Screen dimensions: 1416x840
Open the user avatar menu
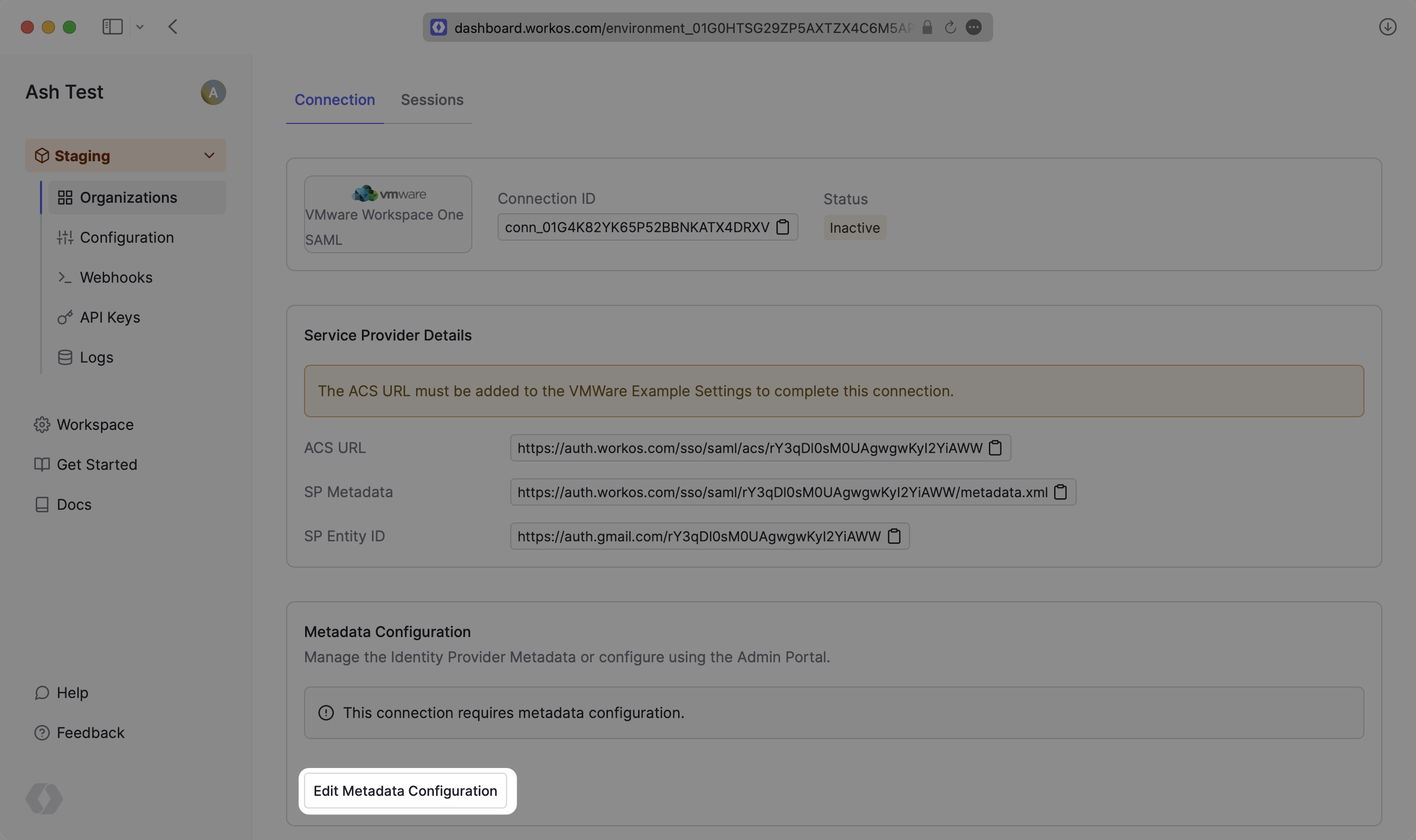[x=213, y=92]
